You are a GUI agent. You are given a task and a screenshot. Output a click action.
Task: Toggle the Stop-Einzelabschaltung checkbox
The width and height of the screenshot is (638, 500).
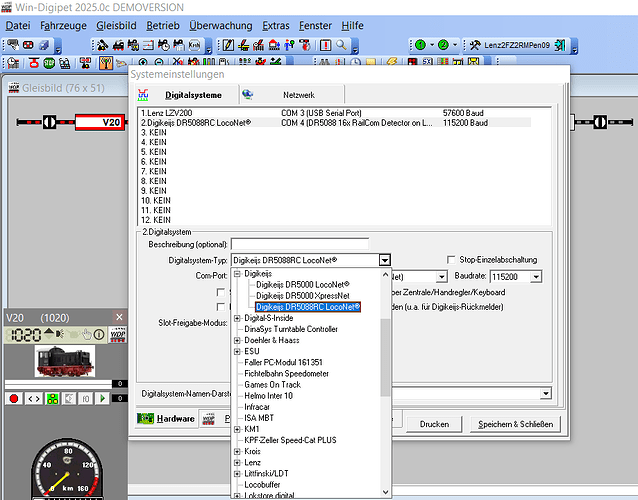451,260
